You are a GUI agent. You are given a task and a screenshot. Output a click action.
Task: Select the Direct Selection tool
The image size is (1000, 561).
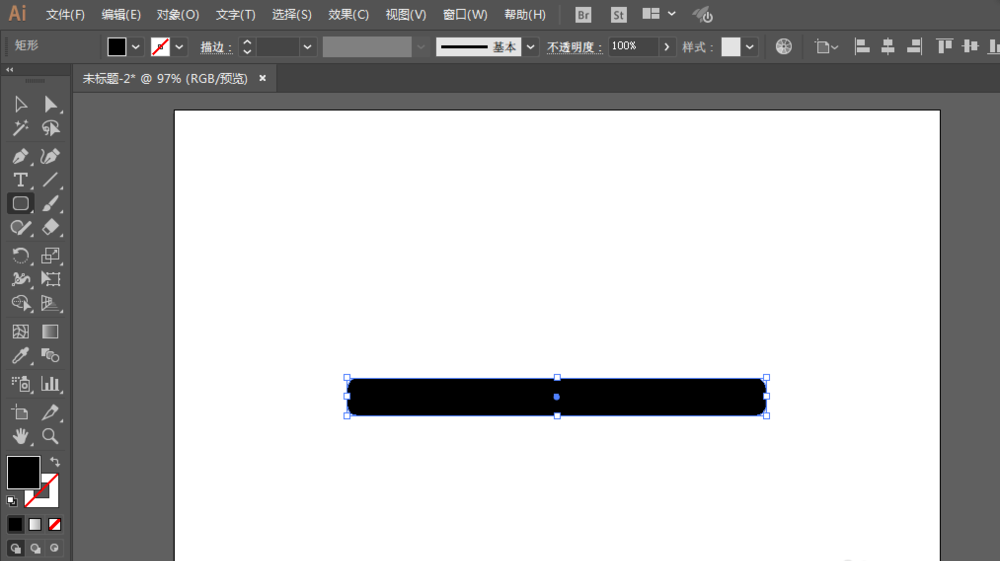point(50,104)
